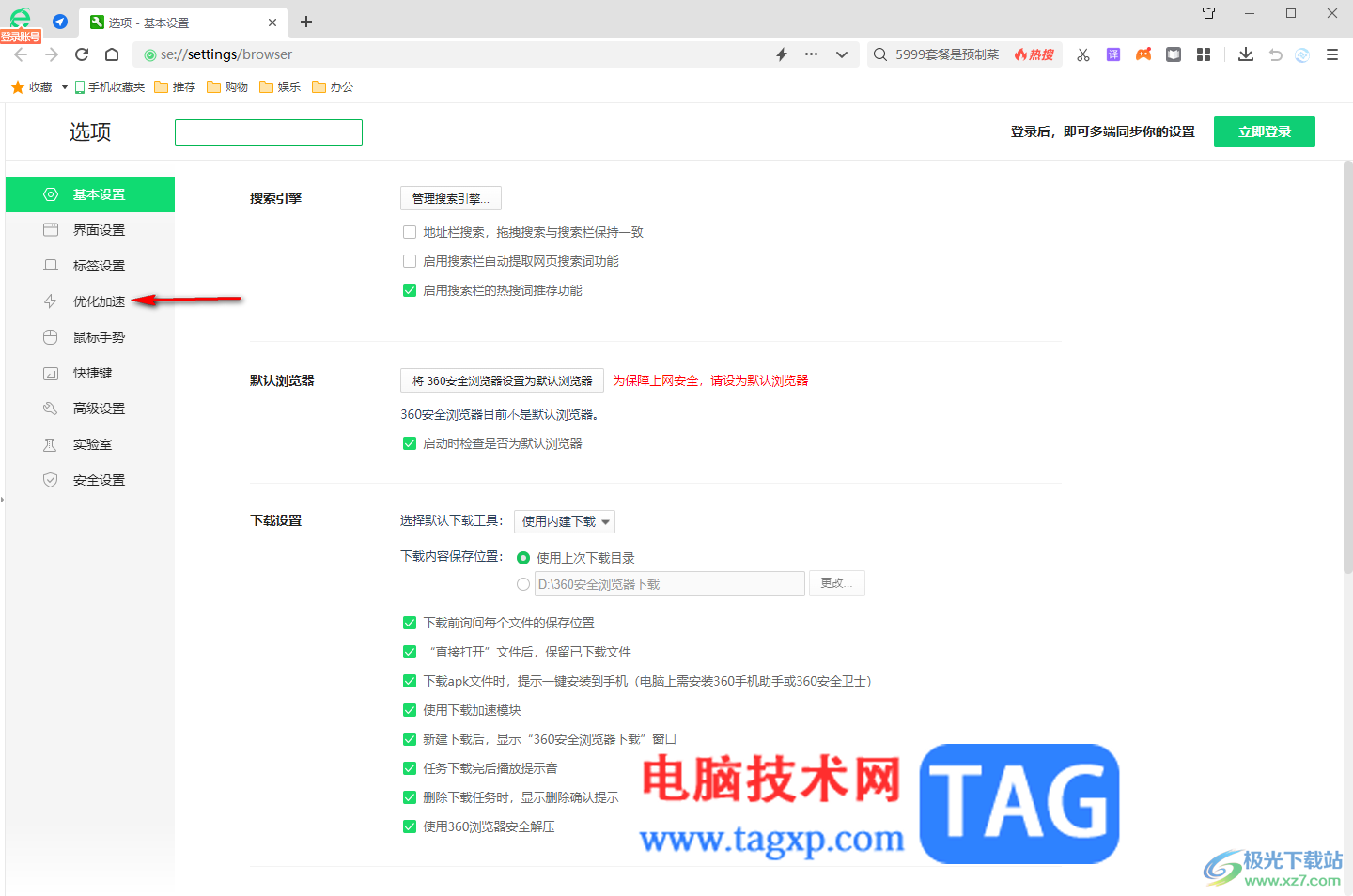Open the 手机收藏夹 bookmark
Image resolution: width=1353 pixels, height=896 pixels.
[110, 87]
